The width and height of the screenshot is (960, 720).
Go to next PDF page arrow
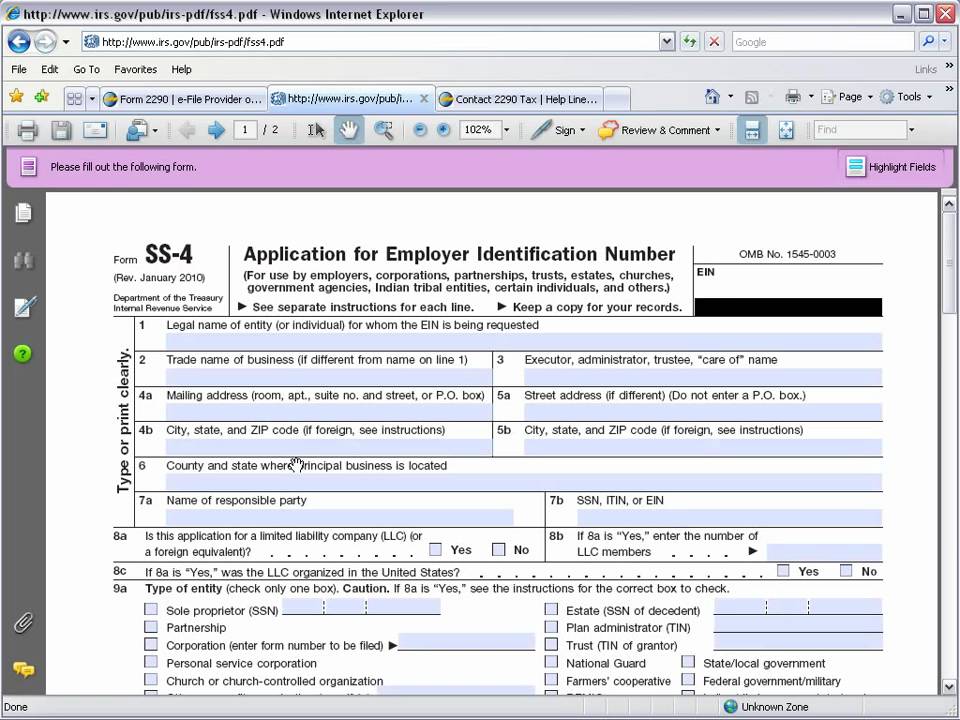pyautogui.click(x=216, y=130)
